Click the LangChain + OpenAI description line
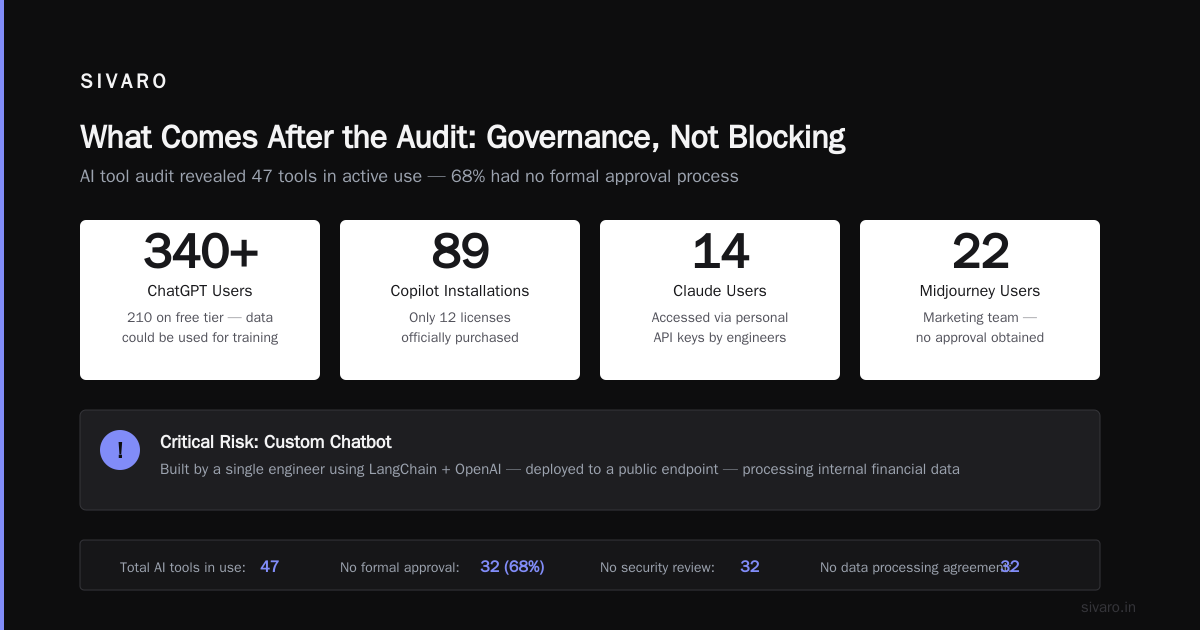The height and width of the screenshot is (630, 1200). tap(560, 469)
